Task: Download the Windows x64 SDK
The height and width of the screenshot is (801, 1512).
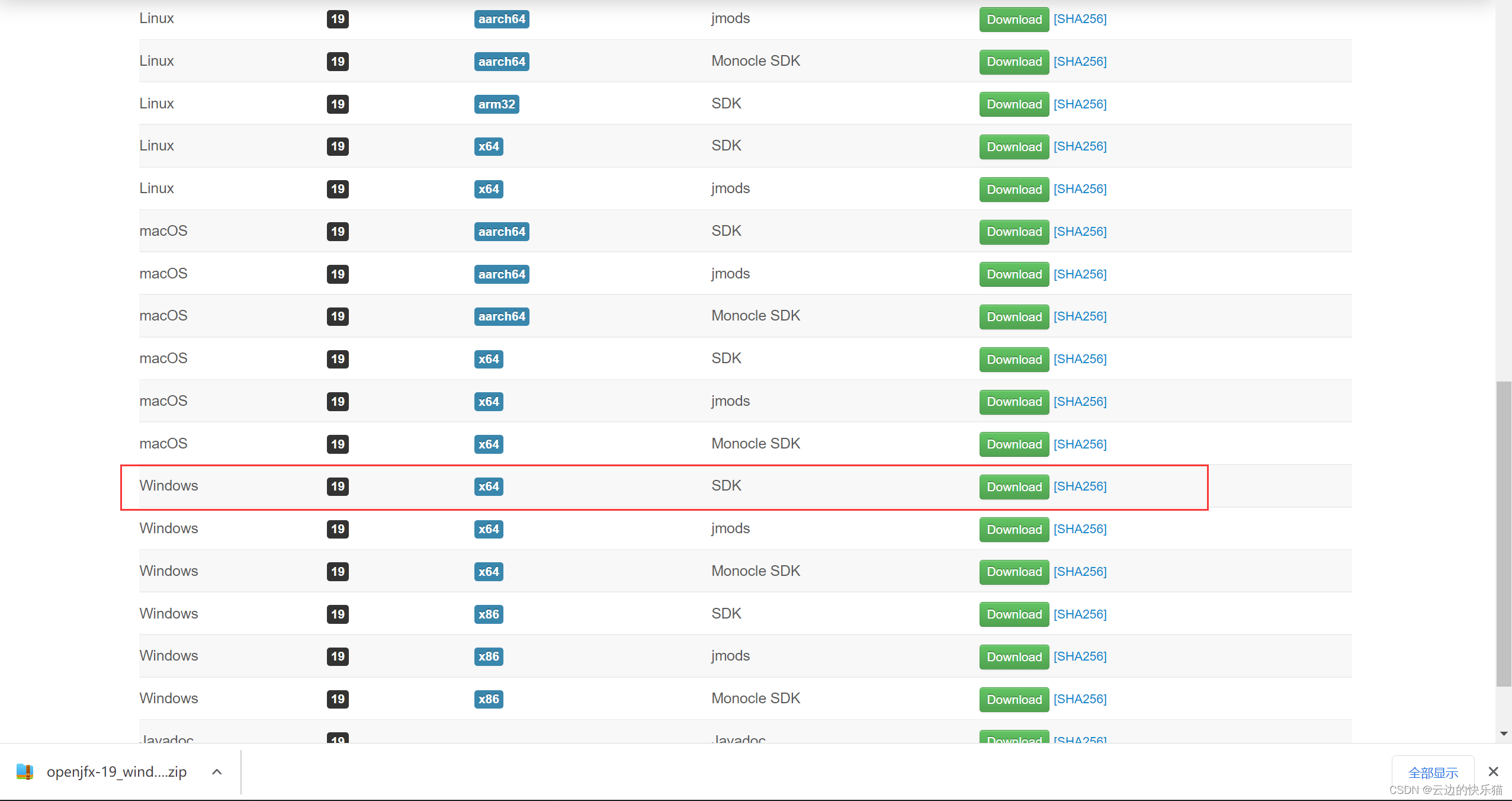Action: coord(1013,487)
